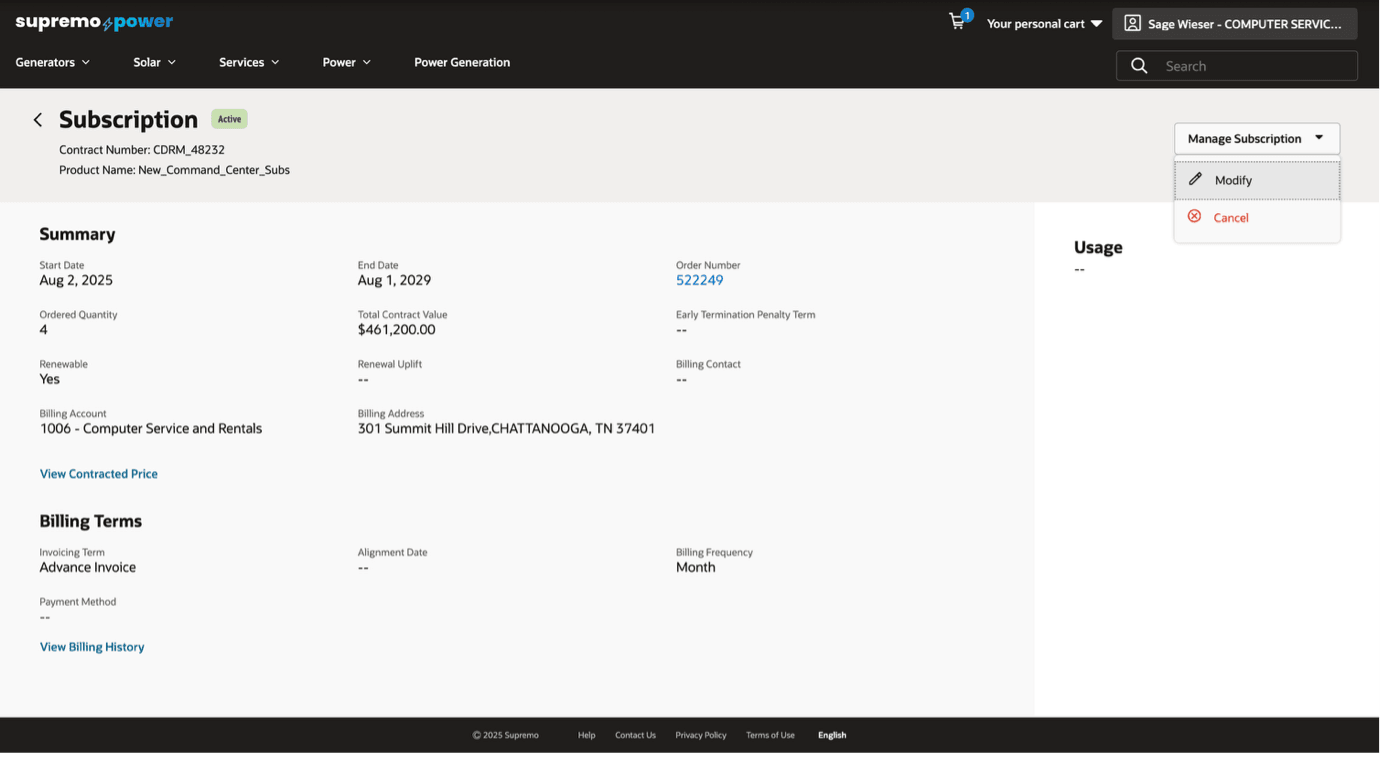Screen dimensions: 1384x757
Task: Choose Modify from the Manage Subscription menu
Action: 1257,180
